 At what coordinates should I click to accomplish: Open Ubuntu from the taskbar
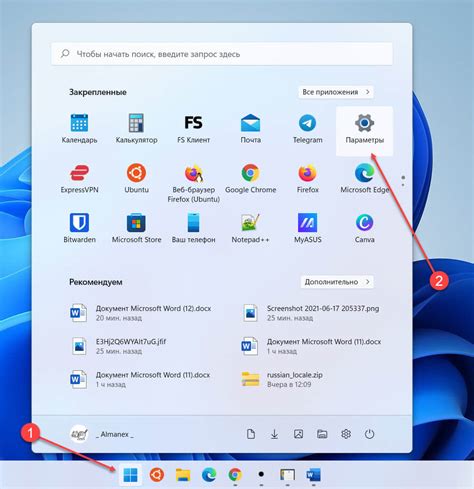pyautogui.click(x=157, y=475)
